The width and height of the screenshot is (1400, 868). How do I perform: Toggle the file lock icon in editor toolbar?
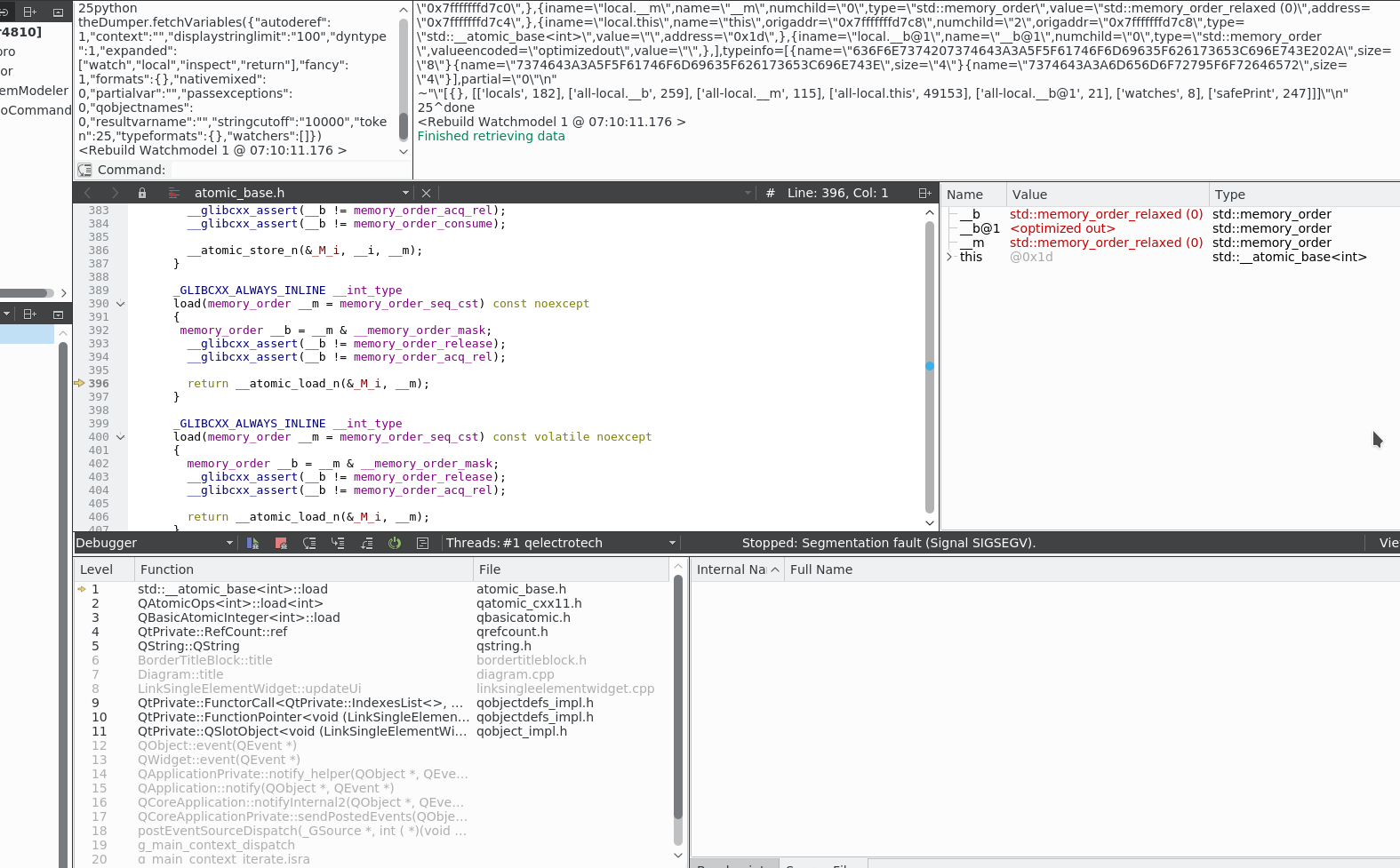click(142, 193)
